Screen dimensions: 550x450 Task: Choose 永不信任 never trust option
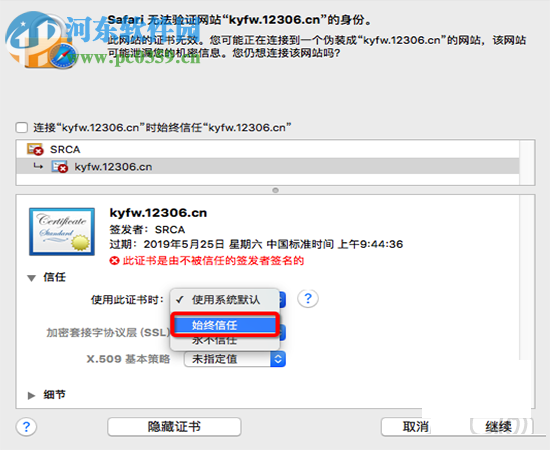pos(225,340)
